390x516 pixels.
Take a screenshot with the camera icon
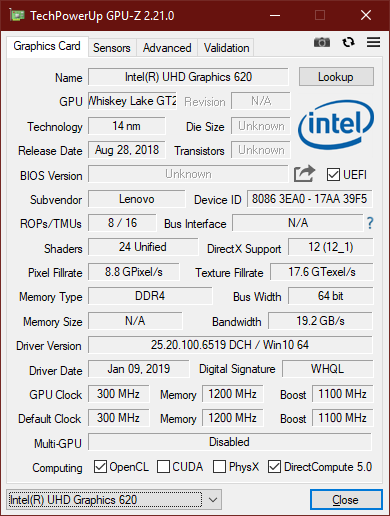[x=322, y=42]
